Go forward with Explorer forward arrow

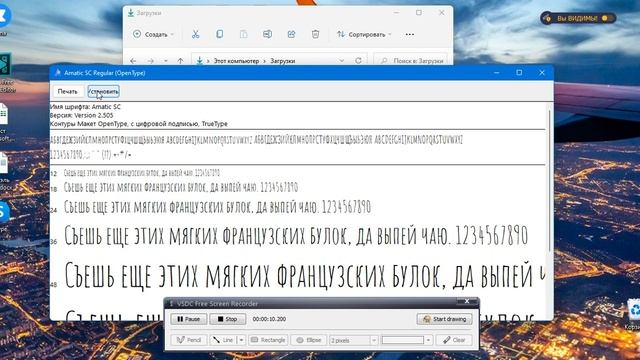pos(151,61)
